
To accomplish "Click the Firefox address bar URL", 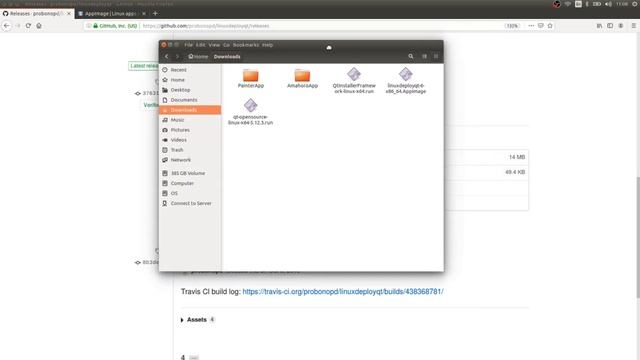I will (x=206, y=26).
